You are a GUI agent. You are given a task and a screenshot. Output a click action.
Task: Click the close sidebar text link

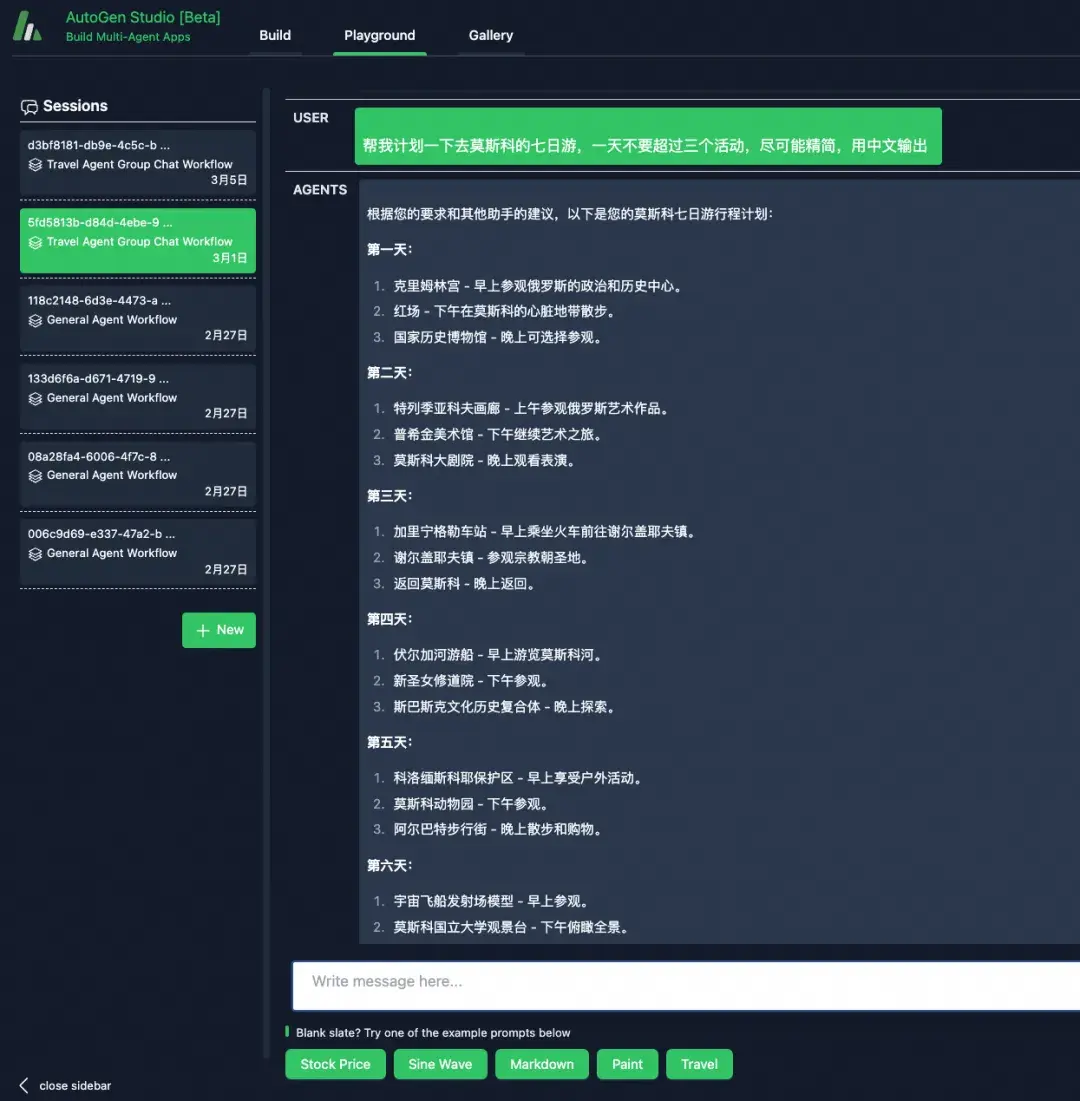tap(75, 1086)
